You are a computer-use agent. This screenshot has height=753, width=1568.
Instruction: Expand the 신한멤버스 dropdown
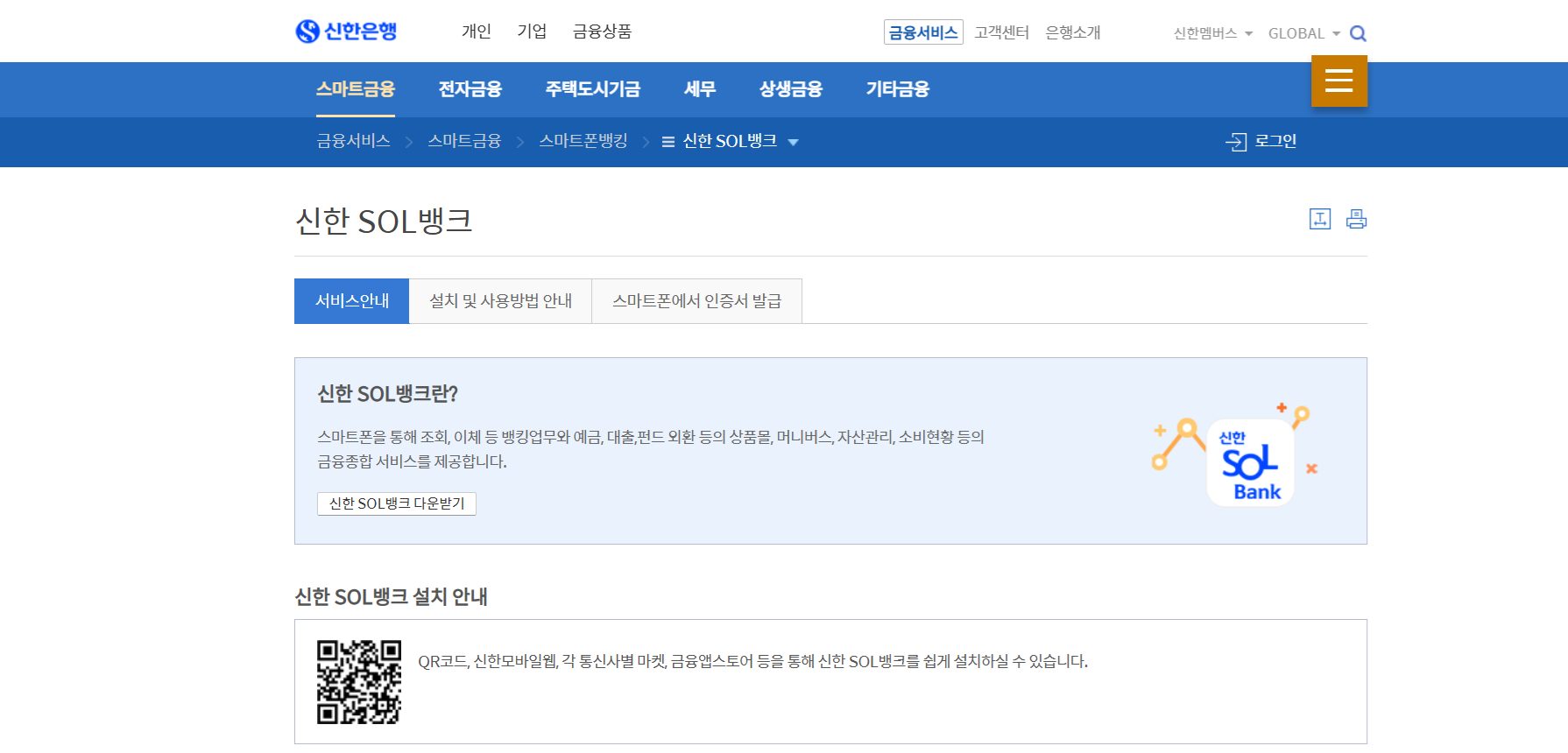pos(1213,33)
